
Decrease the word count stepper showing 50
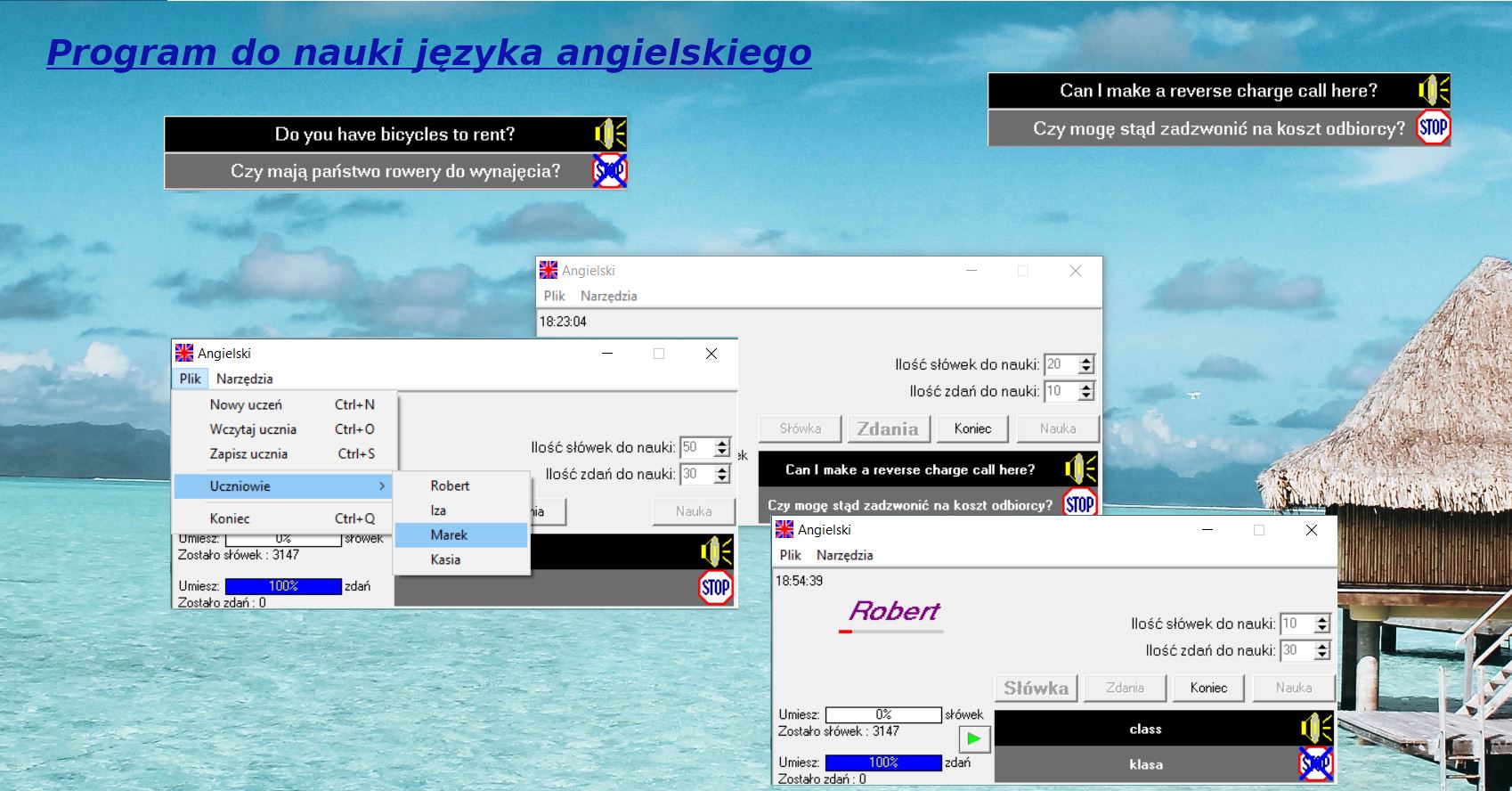[x=722, y=452]
